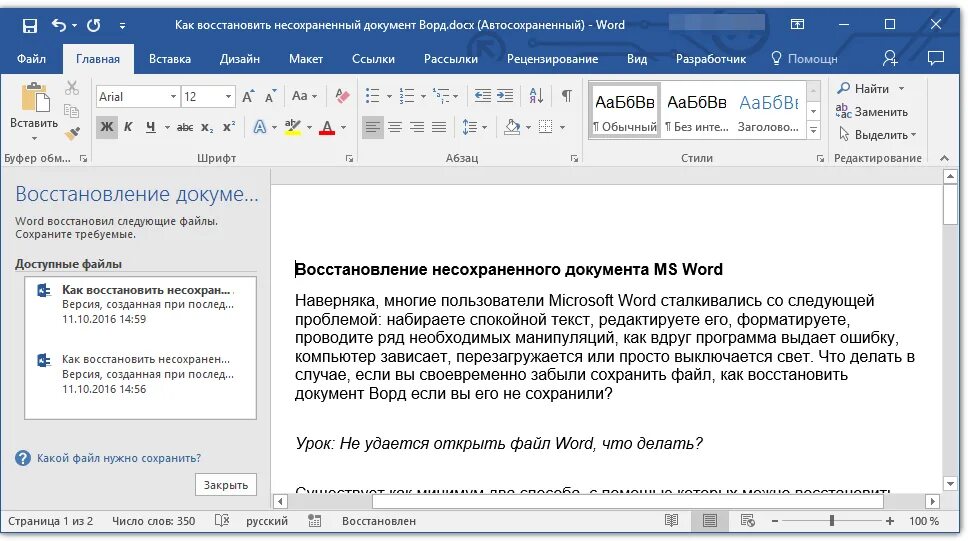Image resolution: width=968 pixels, height=541 pixels.
Task: Toggle Bold formatting (Ж)
Action: pos(107,127)
